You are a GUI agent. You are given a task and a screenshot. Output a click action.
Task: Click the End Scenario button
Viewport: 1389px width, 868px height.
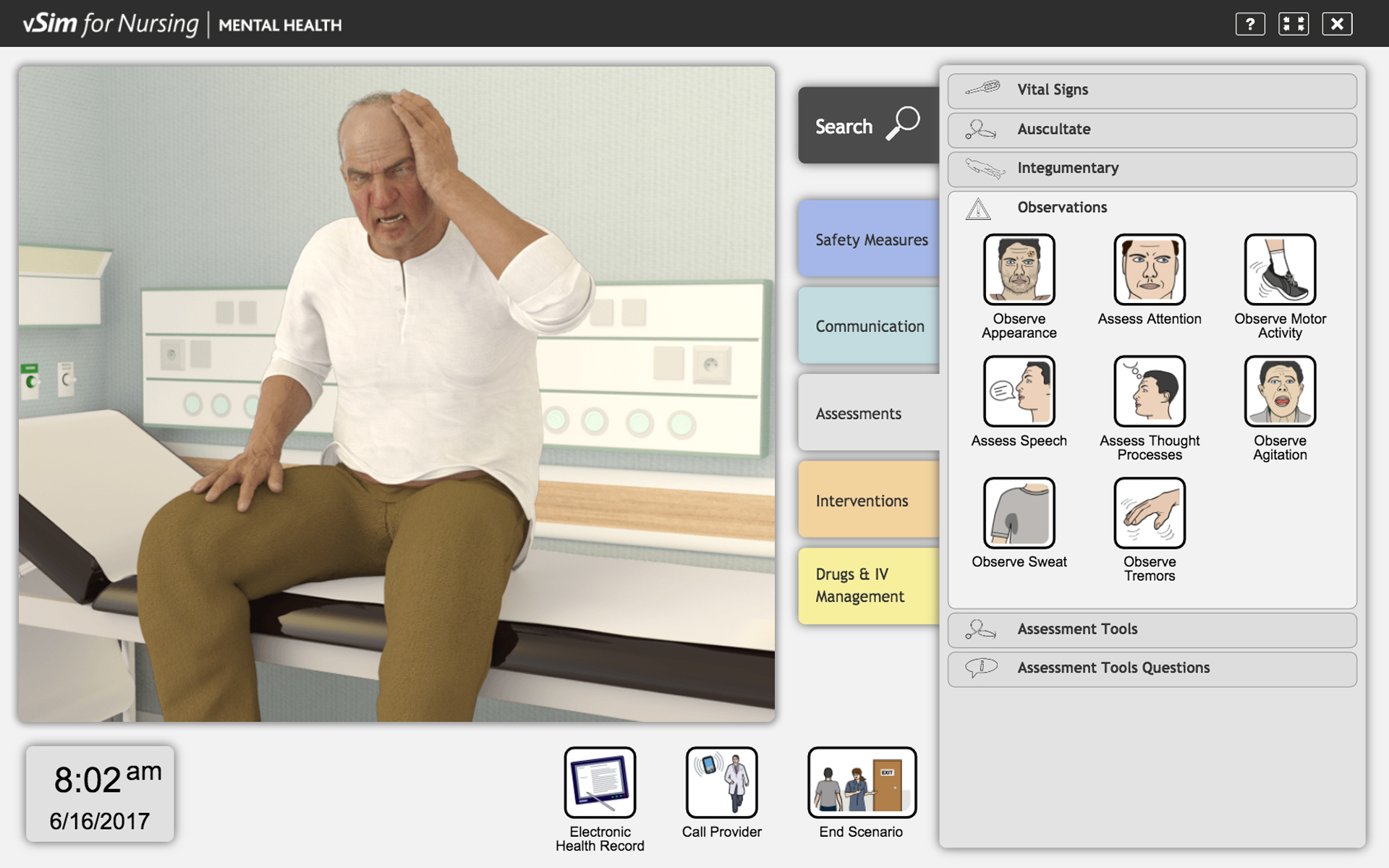(x=861, y=783)
